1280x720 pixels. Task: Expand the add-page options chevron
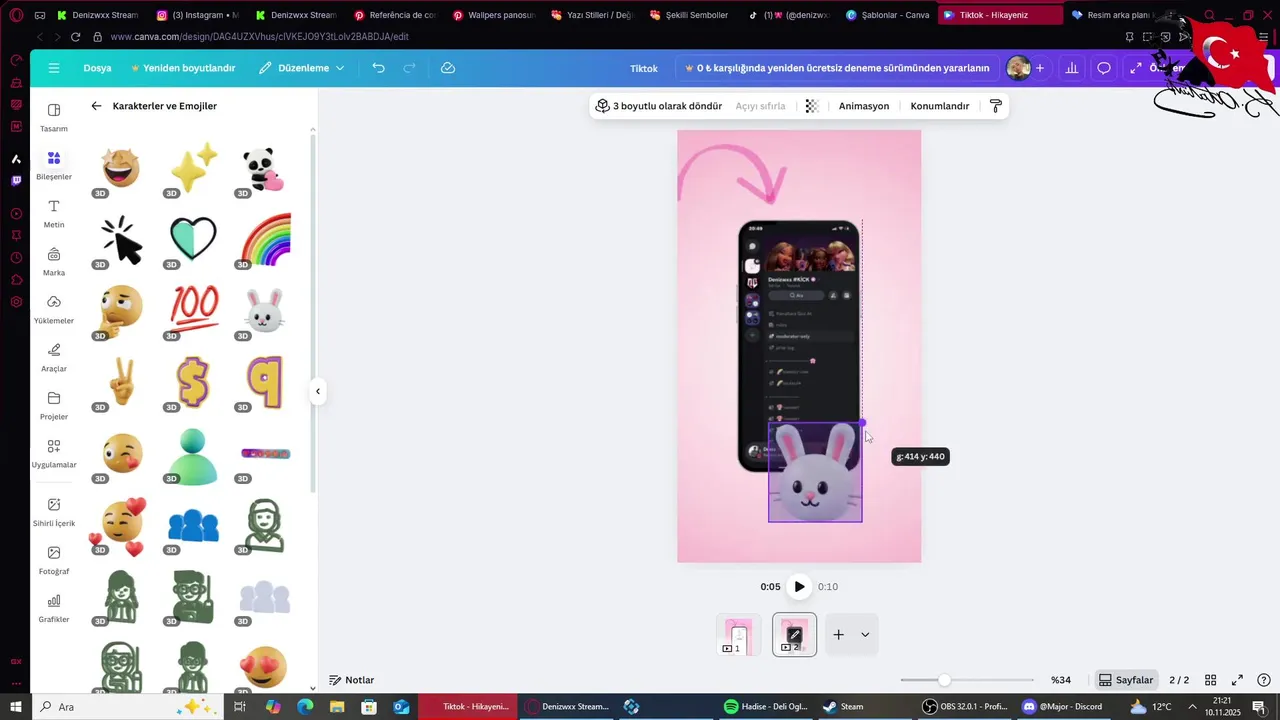click(865, 634)
